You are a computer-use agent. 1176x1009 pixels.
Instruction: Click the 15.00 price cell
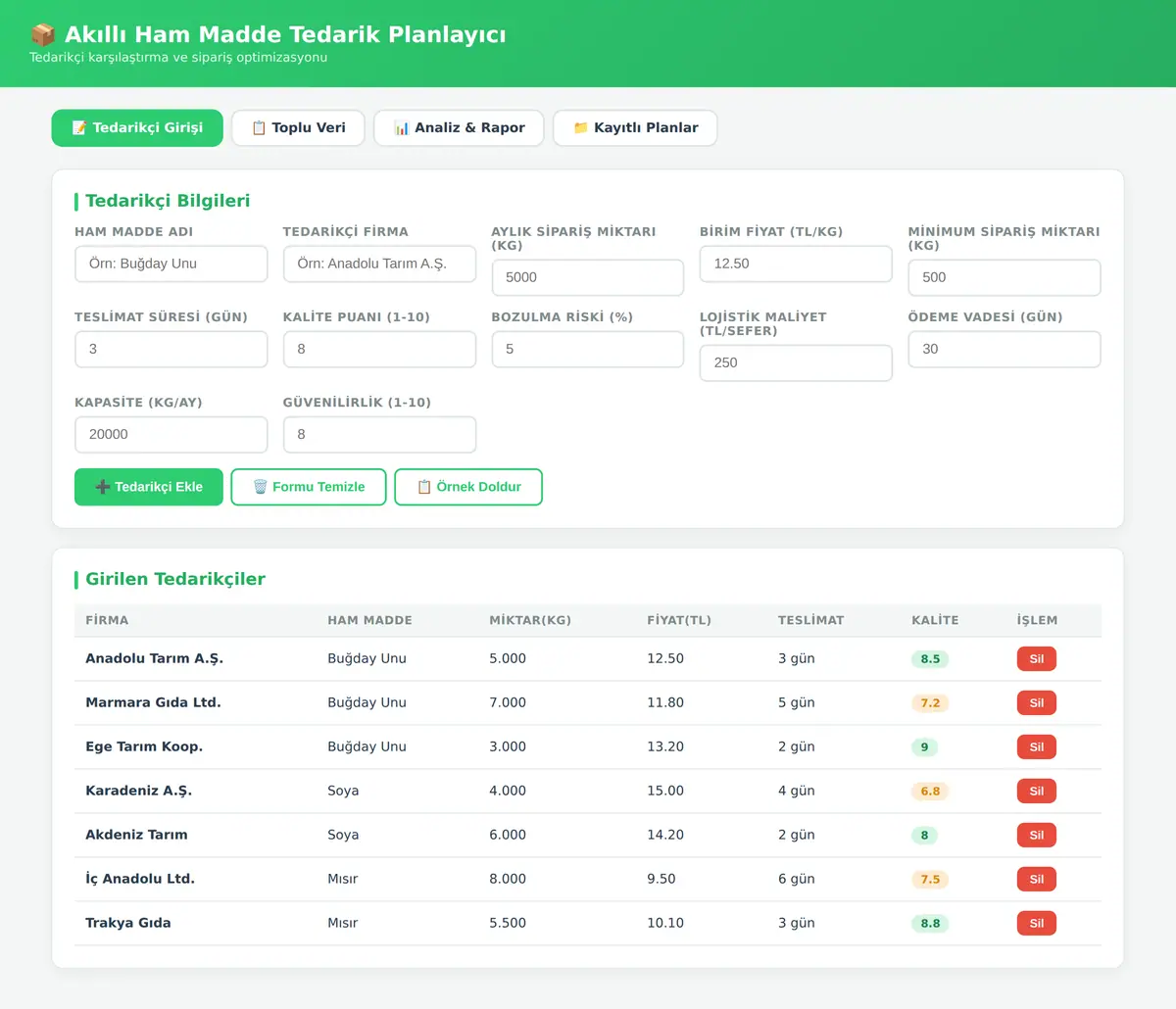(665, 791)
